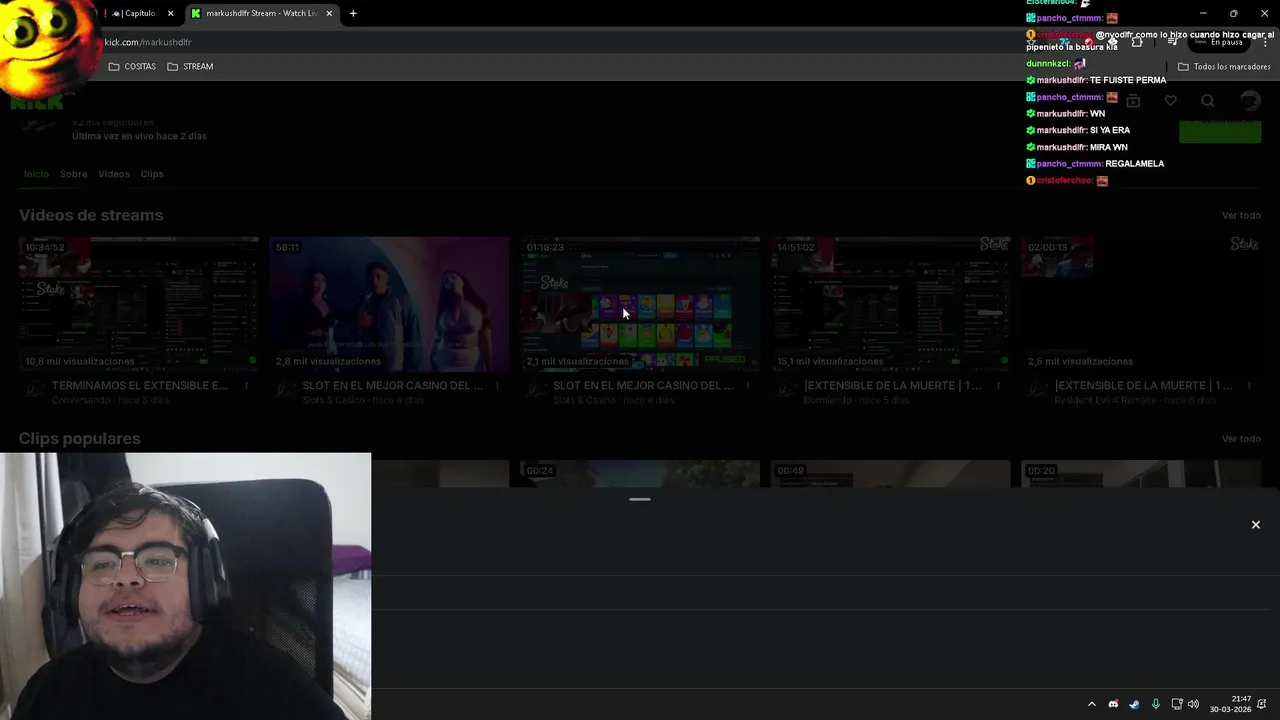This screenshot has width=1280, height=720.
Task: Click the 'Resident Evil 4 Remake' category label
Action: 1109,400
